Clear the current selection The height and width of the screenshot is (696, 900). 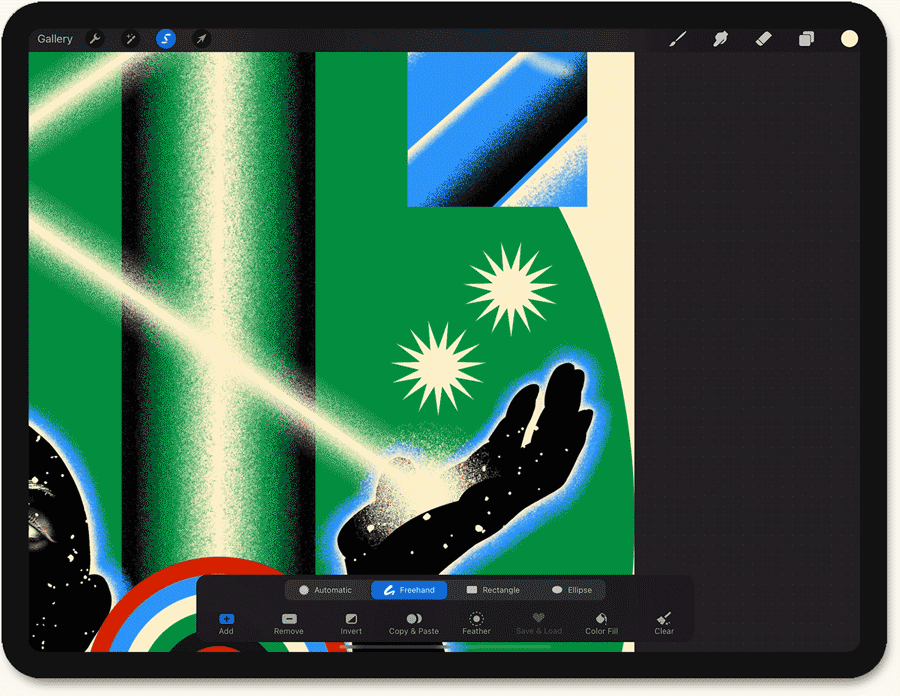point(664,624)
